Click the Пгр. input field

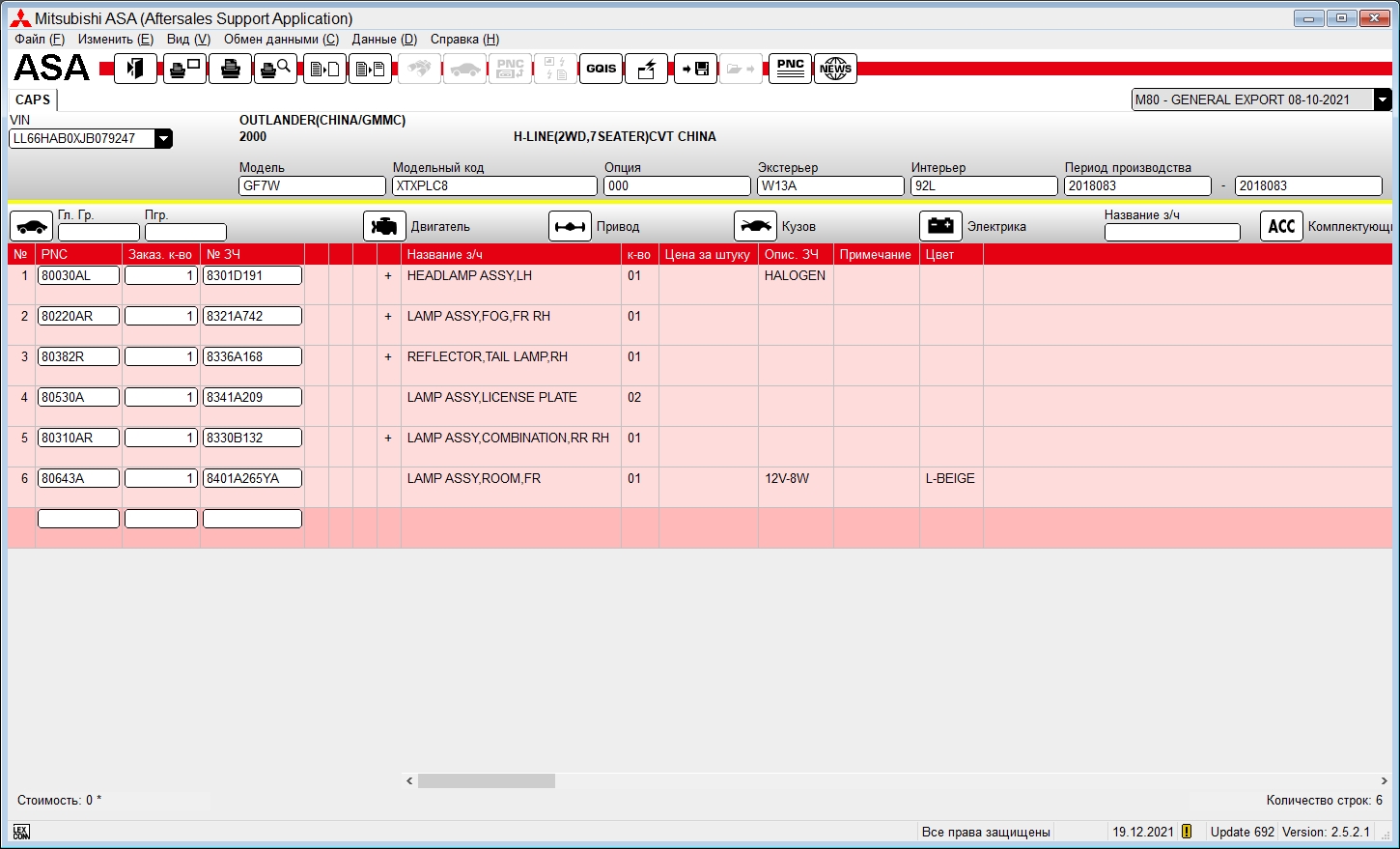click(185, 233)
